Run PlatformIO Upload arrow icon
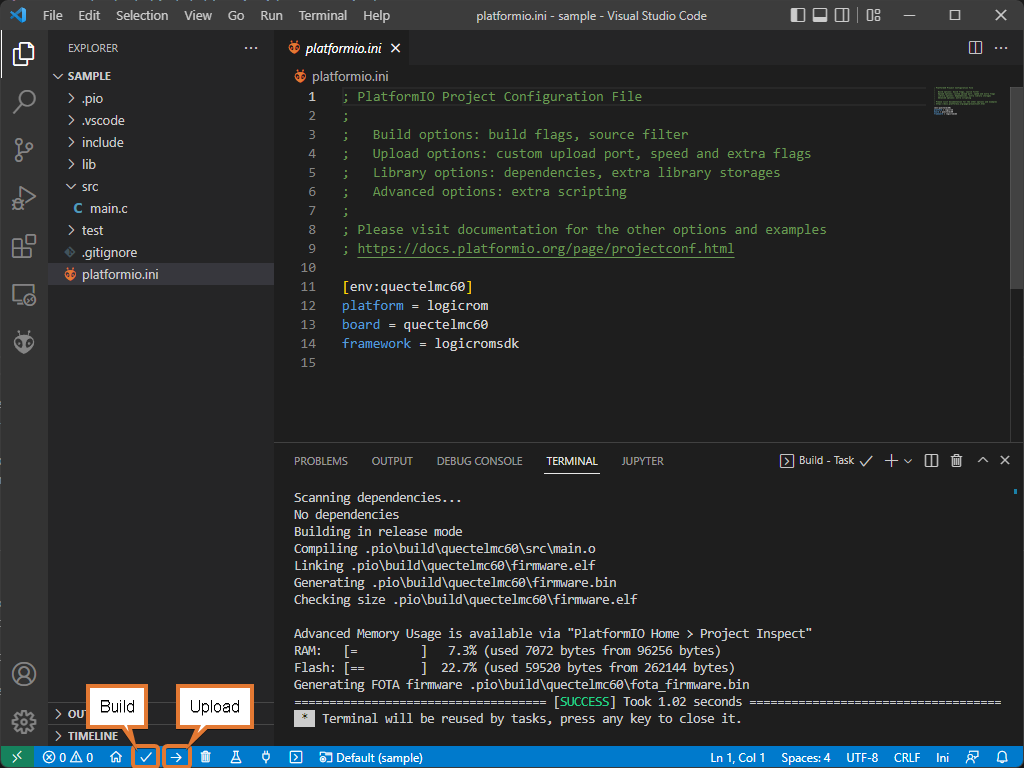This screenshot has width=1024, height=768. [x=176, y=758]
